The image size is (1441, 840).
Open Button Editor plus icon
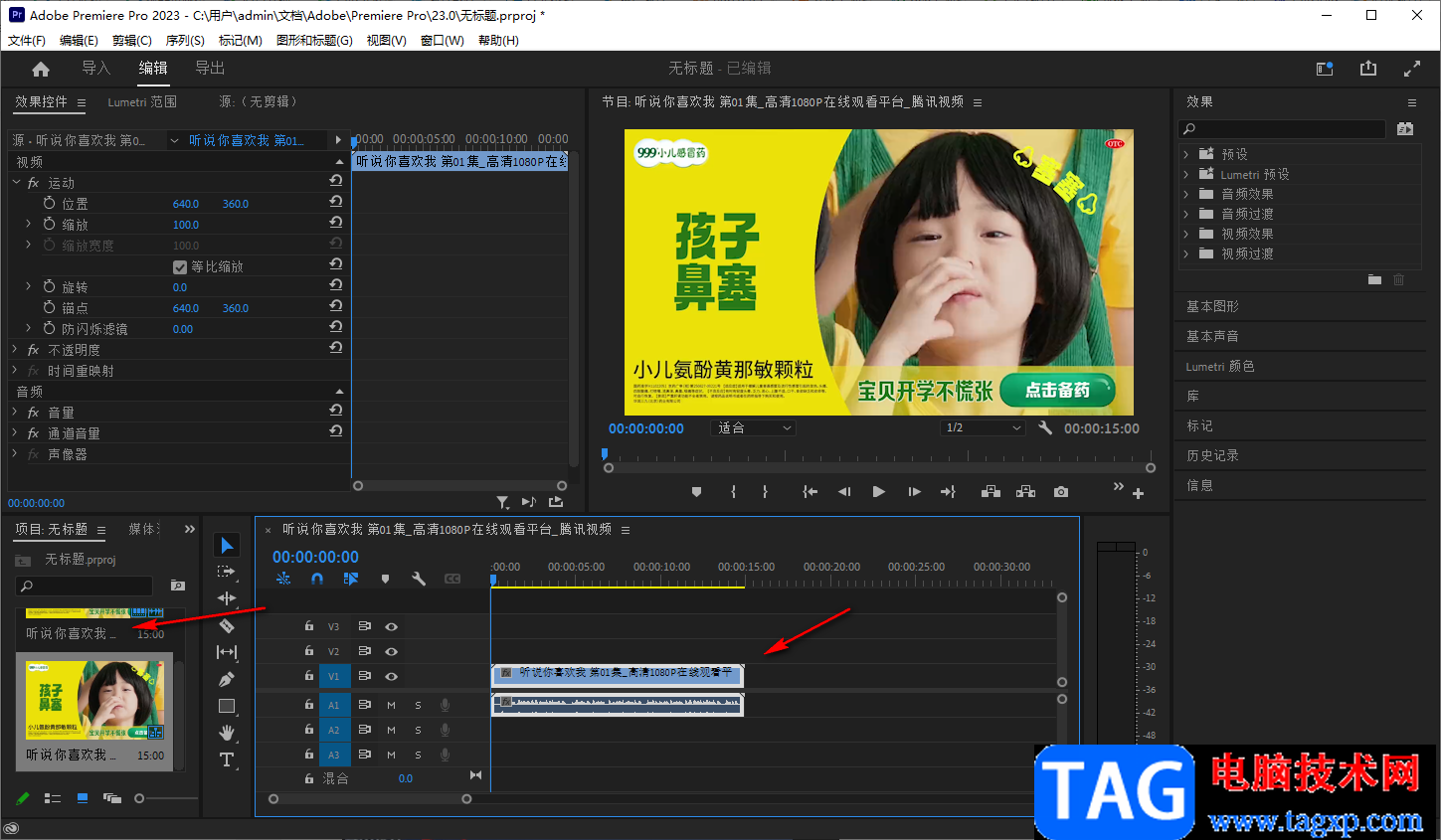pyautogui.click(x=1138, y=493)
